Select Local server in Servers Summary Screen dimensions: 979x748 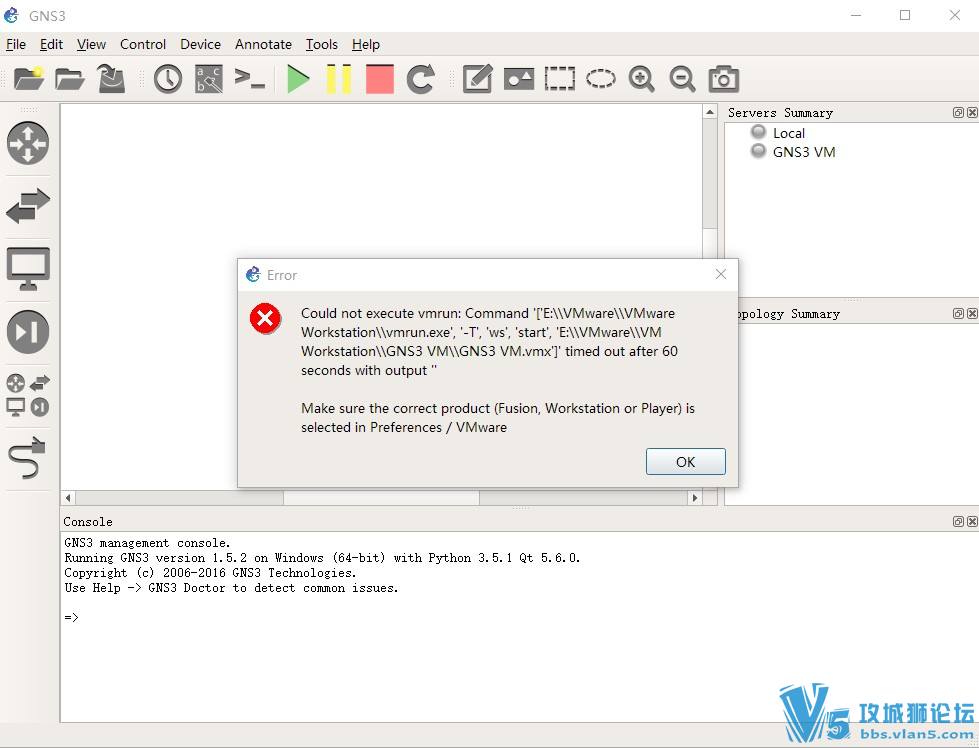(x=788, y=133)
